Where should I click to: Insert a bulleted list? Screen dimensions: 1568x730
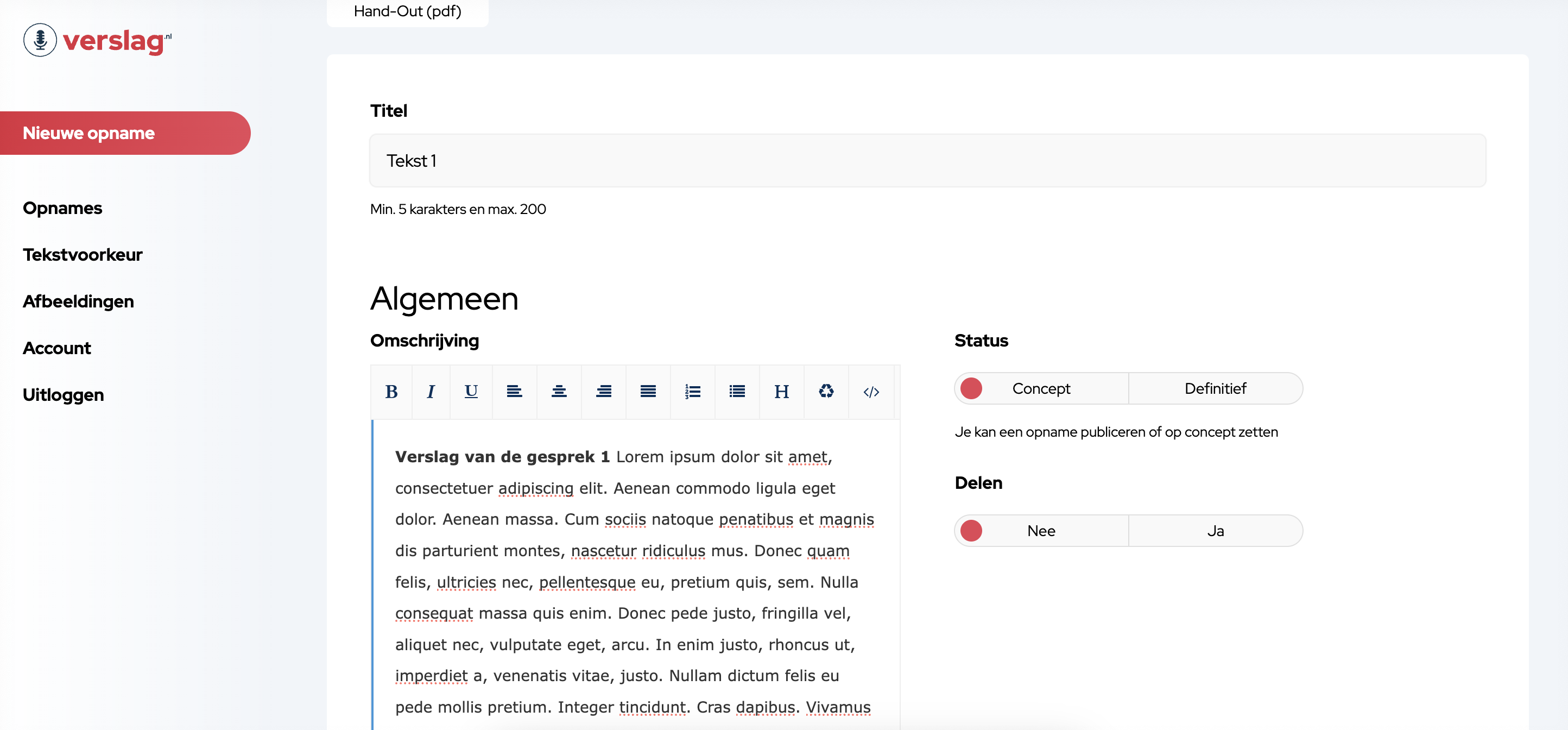pyautogui.click(x=737, y=392)
